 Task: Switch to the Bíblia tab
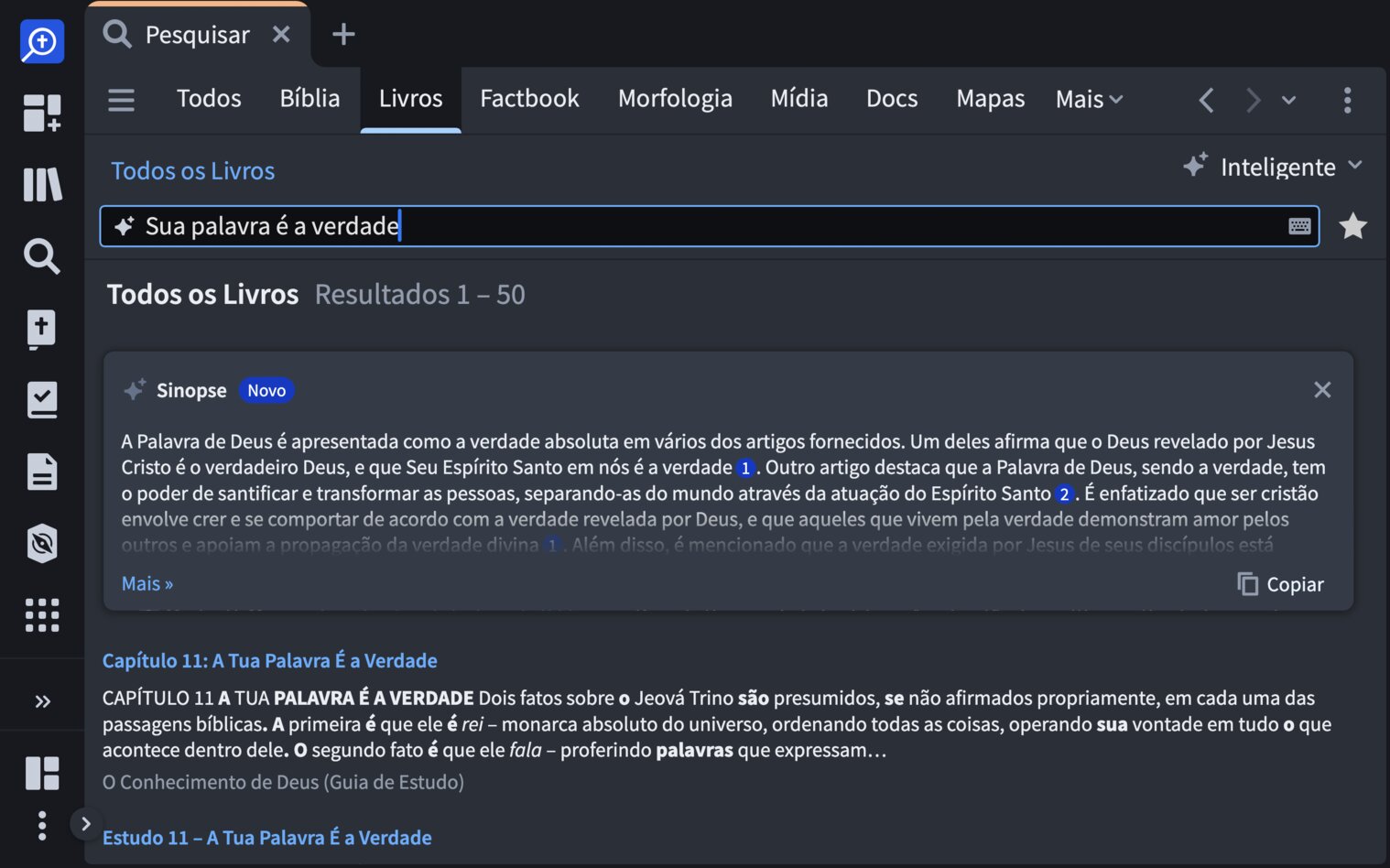pos(309,99)
